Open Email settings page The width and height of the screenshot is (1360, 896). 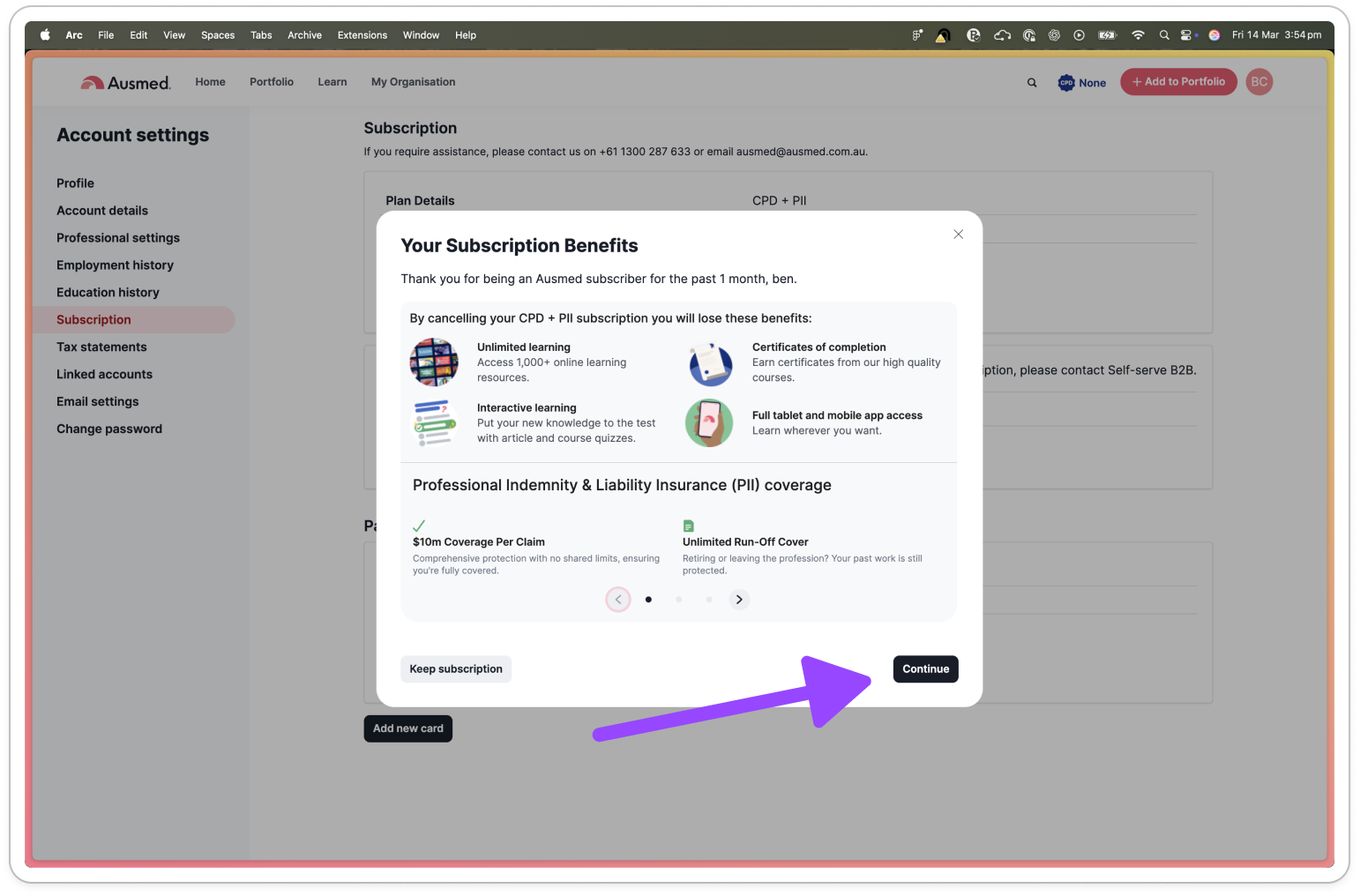coord(97,402)
